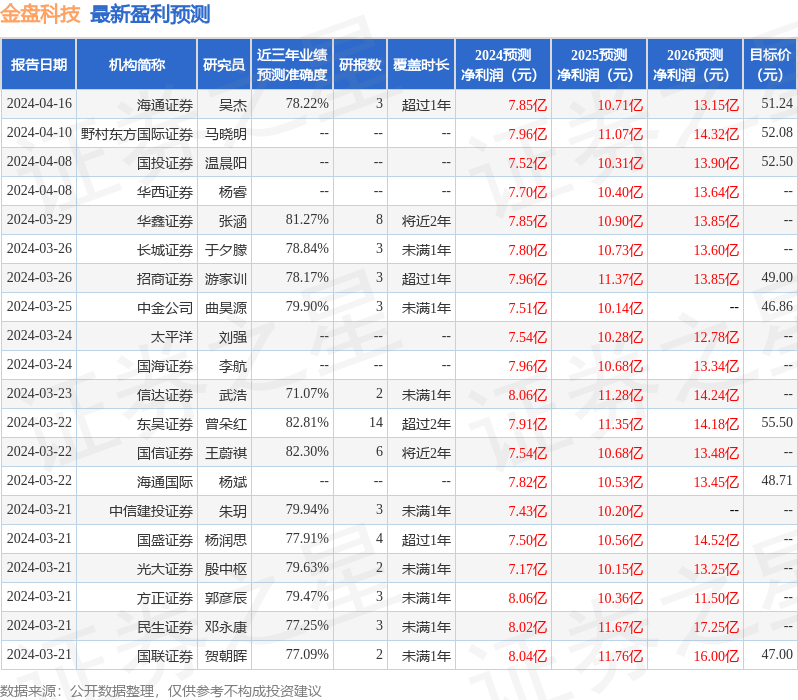The width and height of the screenshot is (798, 700).
Task: Click the date 2024-04-16
Action: pyautogui.click(x=39, y=103)
